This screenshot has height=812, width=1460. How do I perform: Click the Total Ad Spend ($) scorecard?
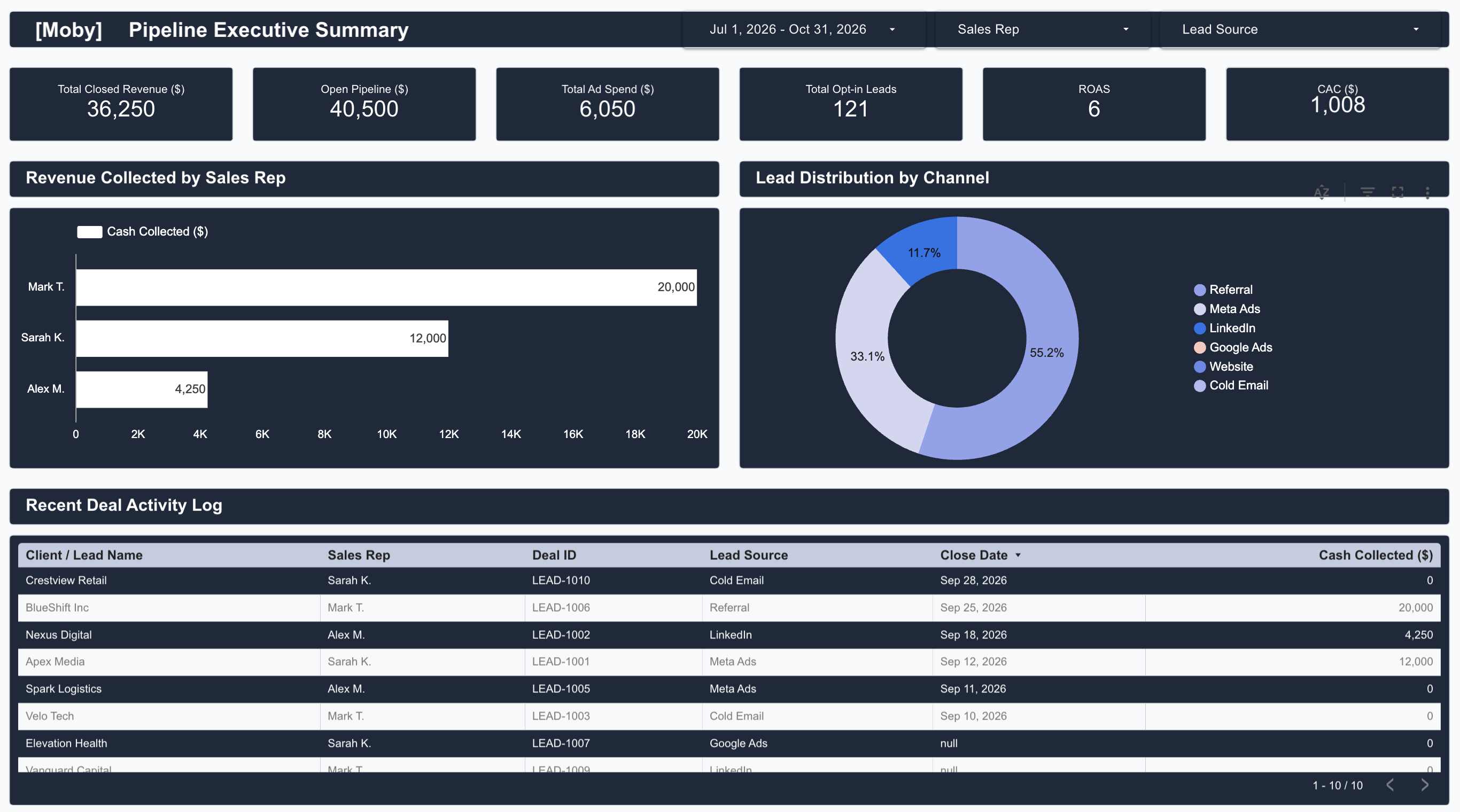point(607,104)
